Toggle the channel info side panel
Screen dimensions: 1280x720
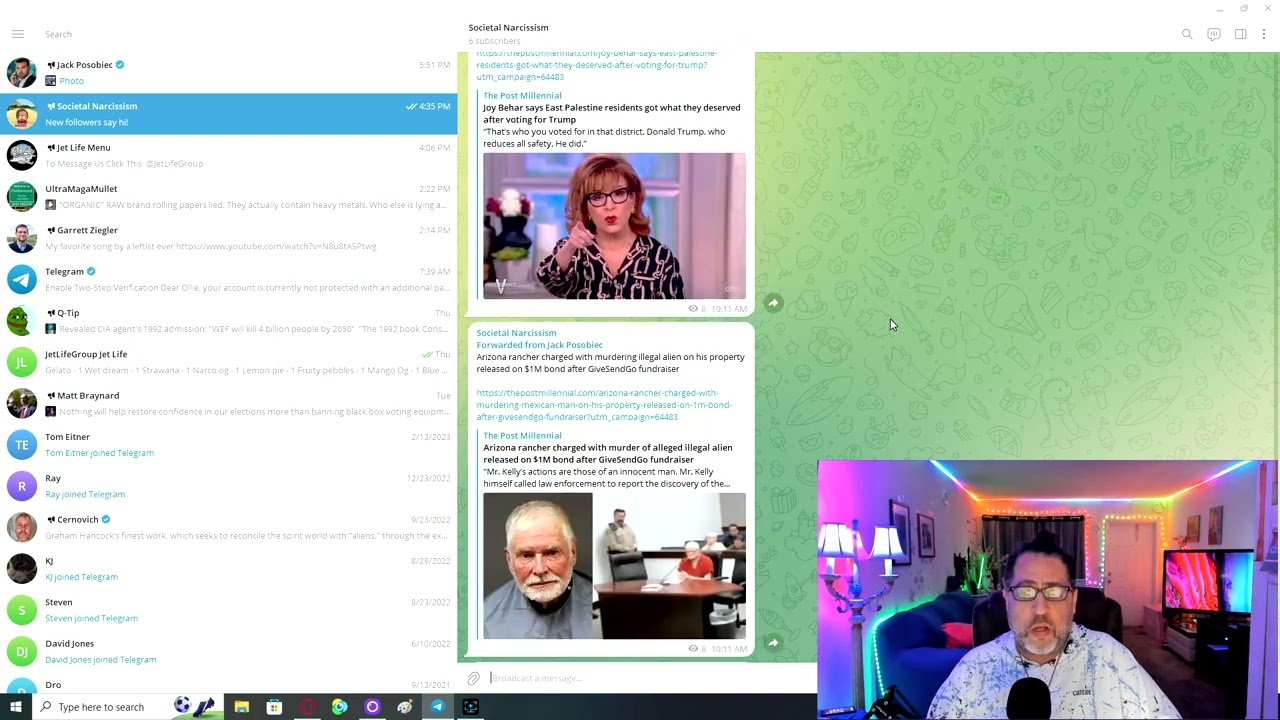pos(1241,34)
